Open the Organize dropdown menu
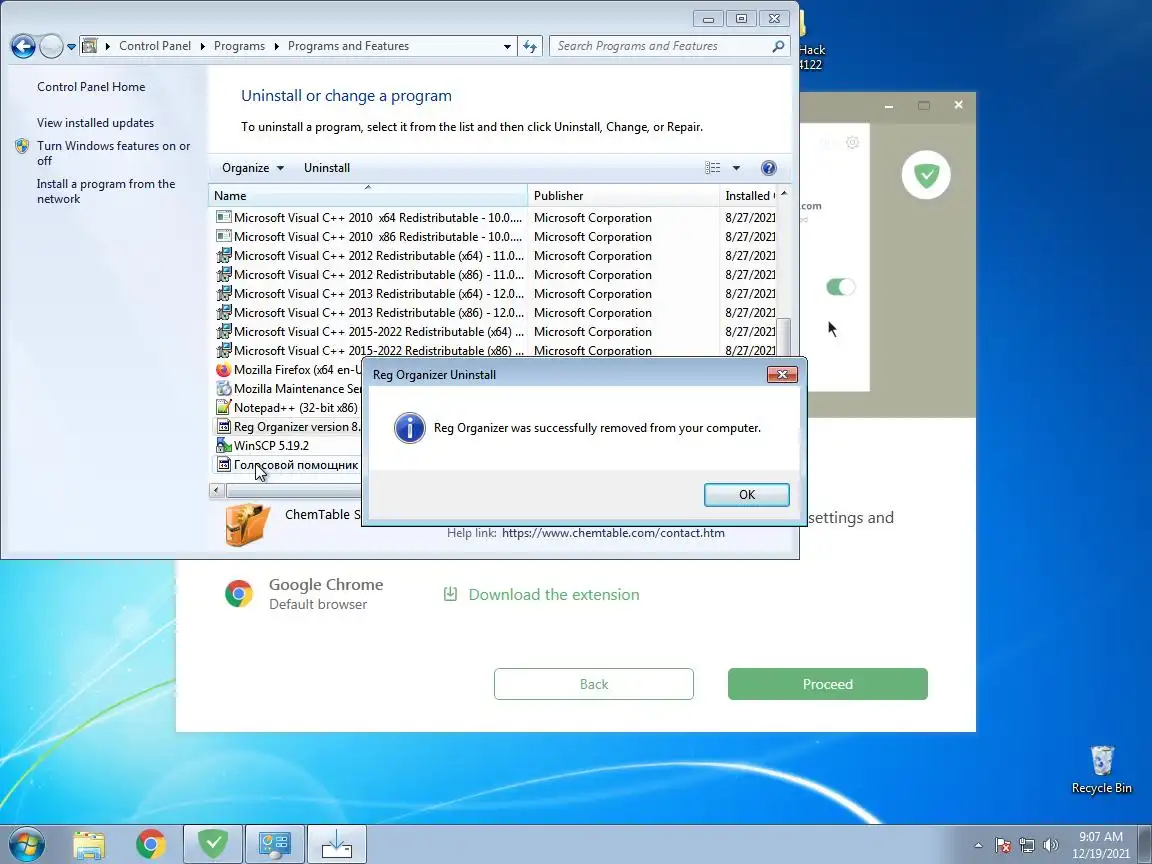 tap(253, 168)
